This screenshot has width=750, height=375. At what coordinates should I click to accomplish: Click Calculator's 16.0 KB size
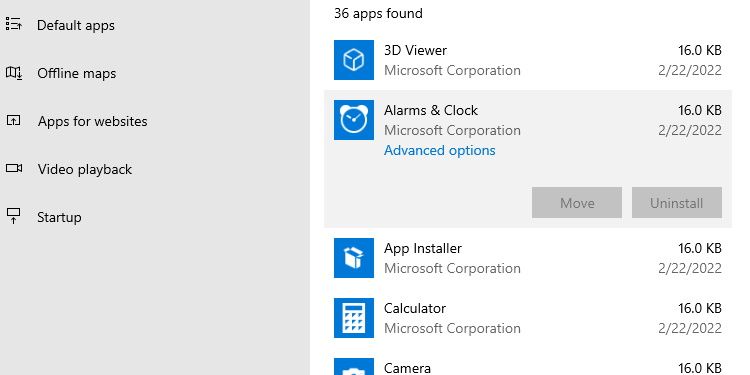tap(700, 309)
